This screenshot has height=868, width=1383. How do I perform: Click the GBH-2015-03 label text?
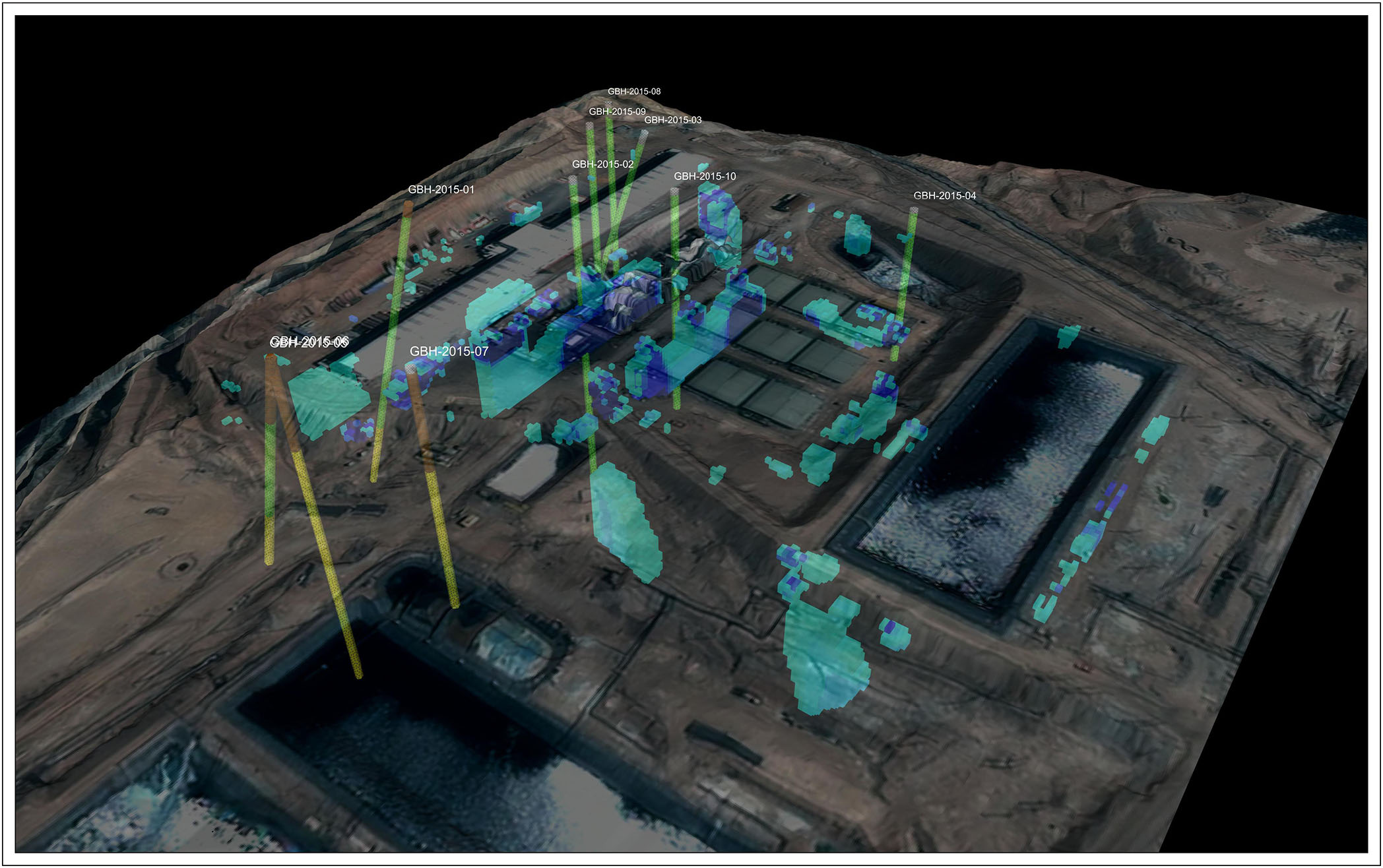point(672,120)
